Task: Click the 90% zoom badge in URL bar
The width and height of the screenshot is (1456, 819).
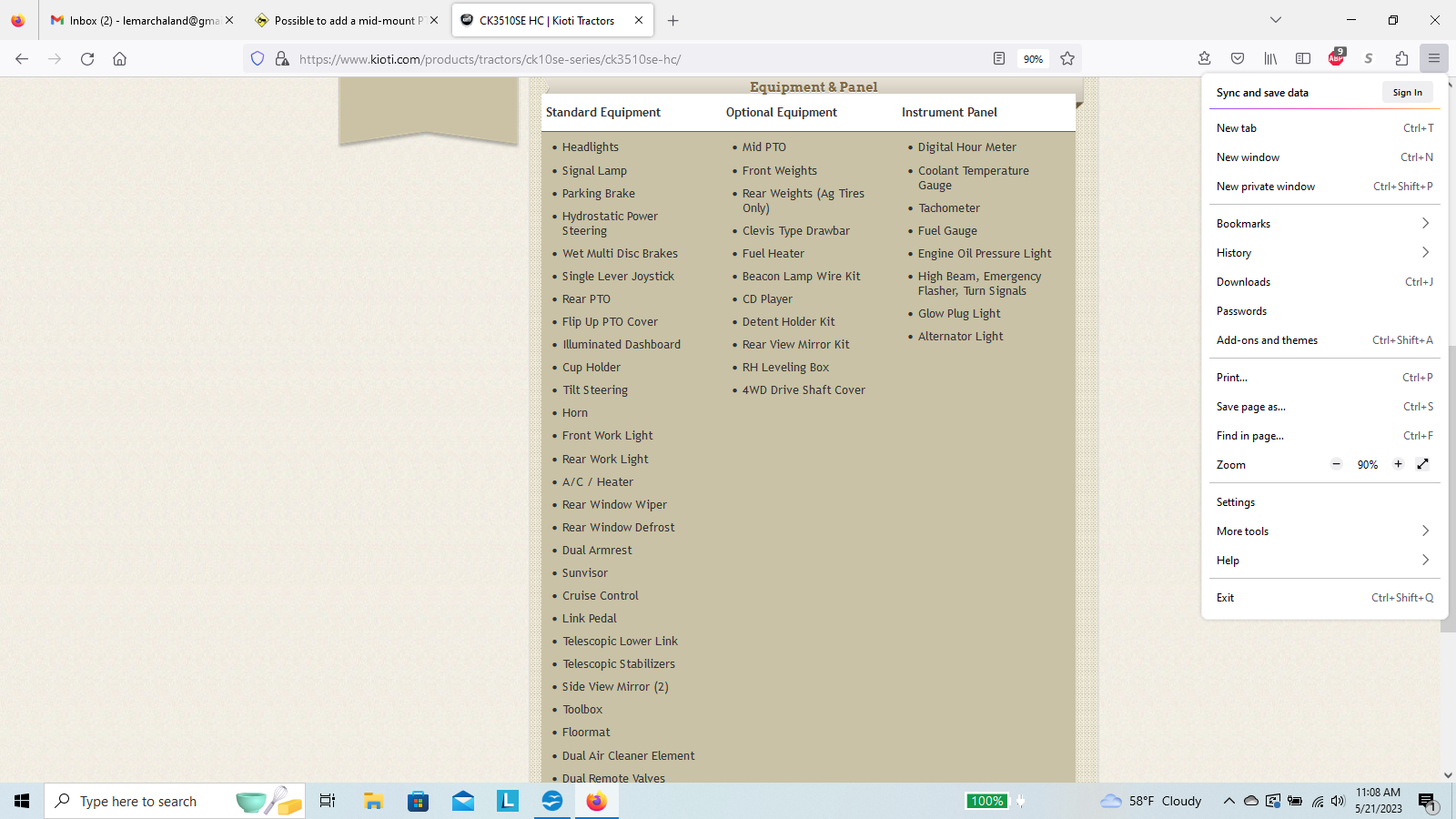Action: 1033,59
